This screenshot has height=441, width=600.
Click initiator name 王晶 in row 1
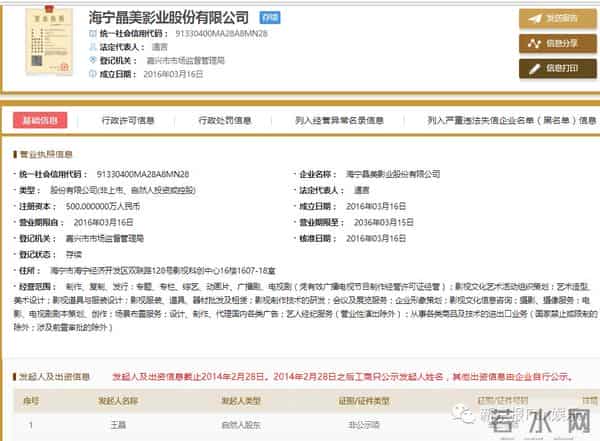click(118, 425)
